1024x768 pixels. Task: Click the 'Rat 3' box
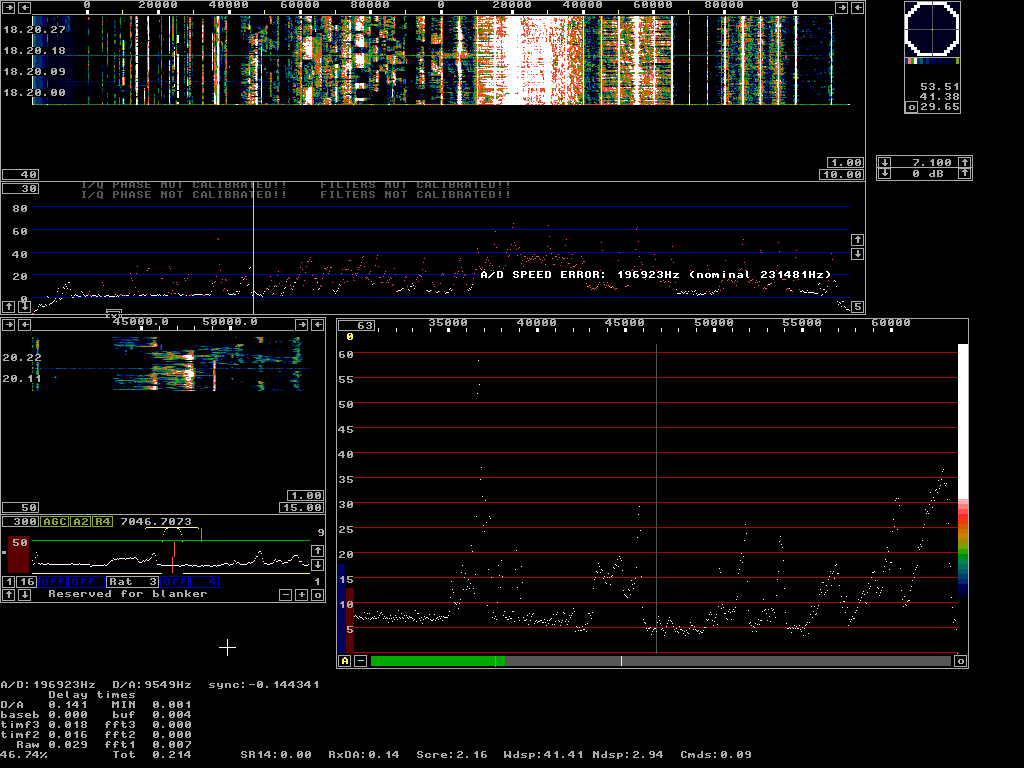133,582
